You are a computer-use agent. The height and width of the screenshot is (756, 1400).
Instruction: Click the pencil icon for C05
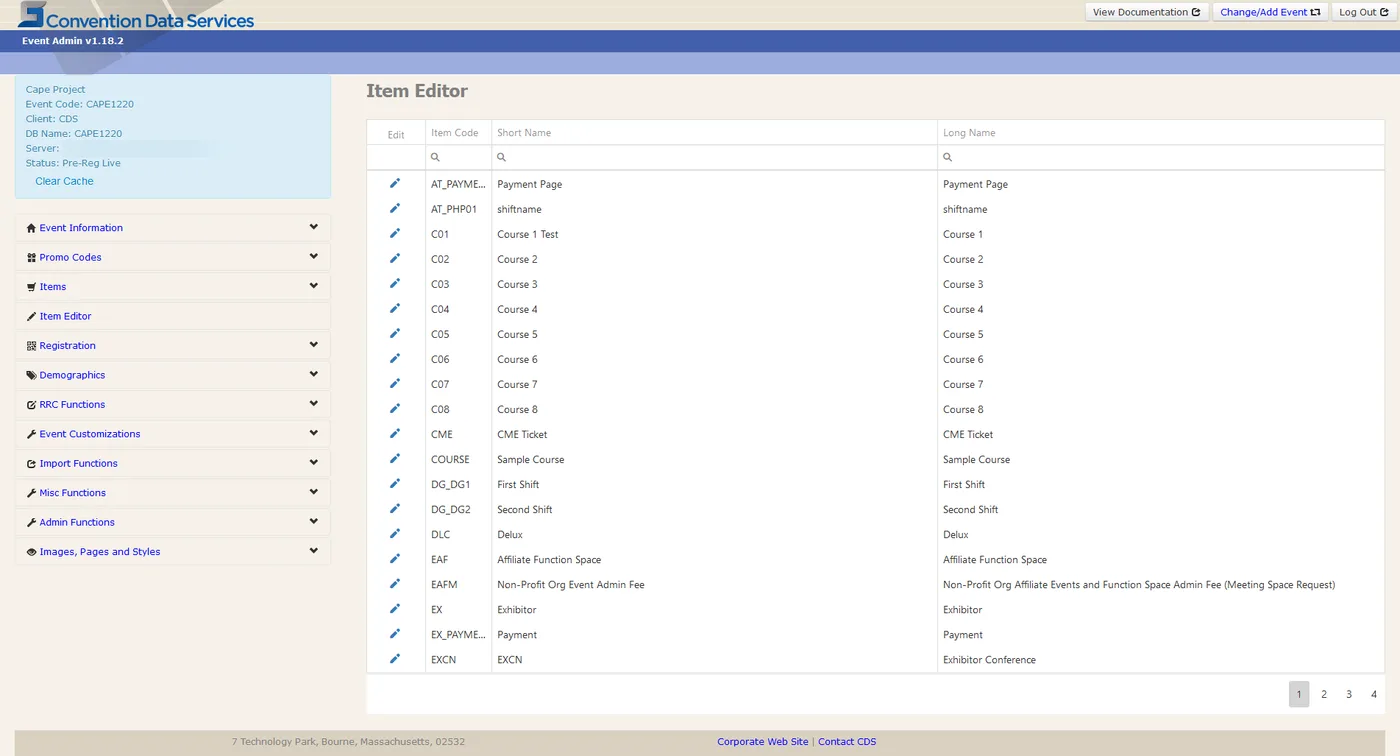click(x=395, y=333)
